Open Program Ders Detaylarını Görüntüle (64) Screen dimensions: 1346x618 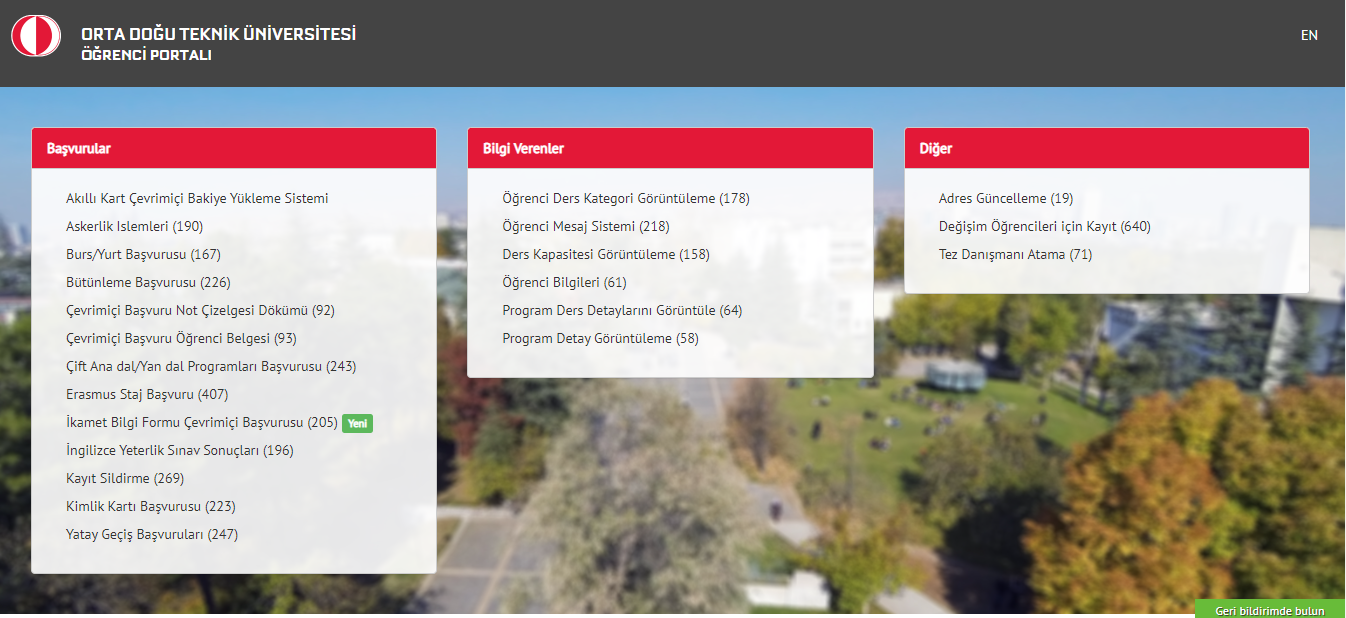click(x=622, y=311)
